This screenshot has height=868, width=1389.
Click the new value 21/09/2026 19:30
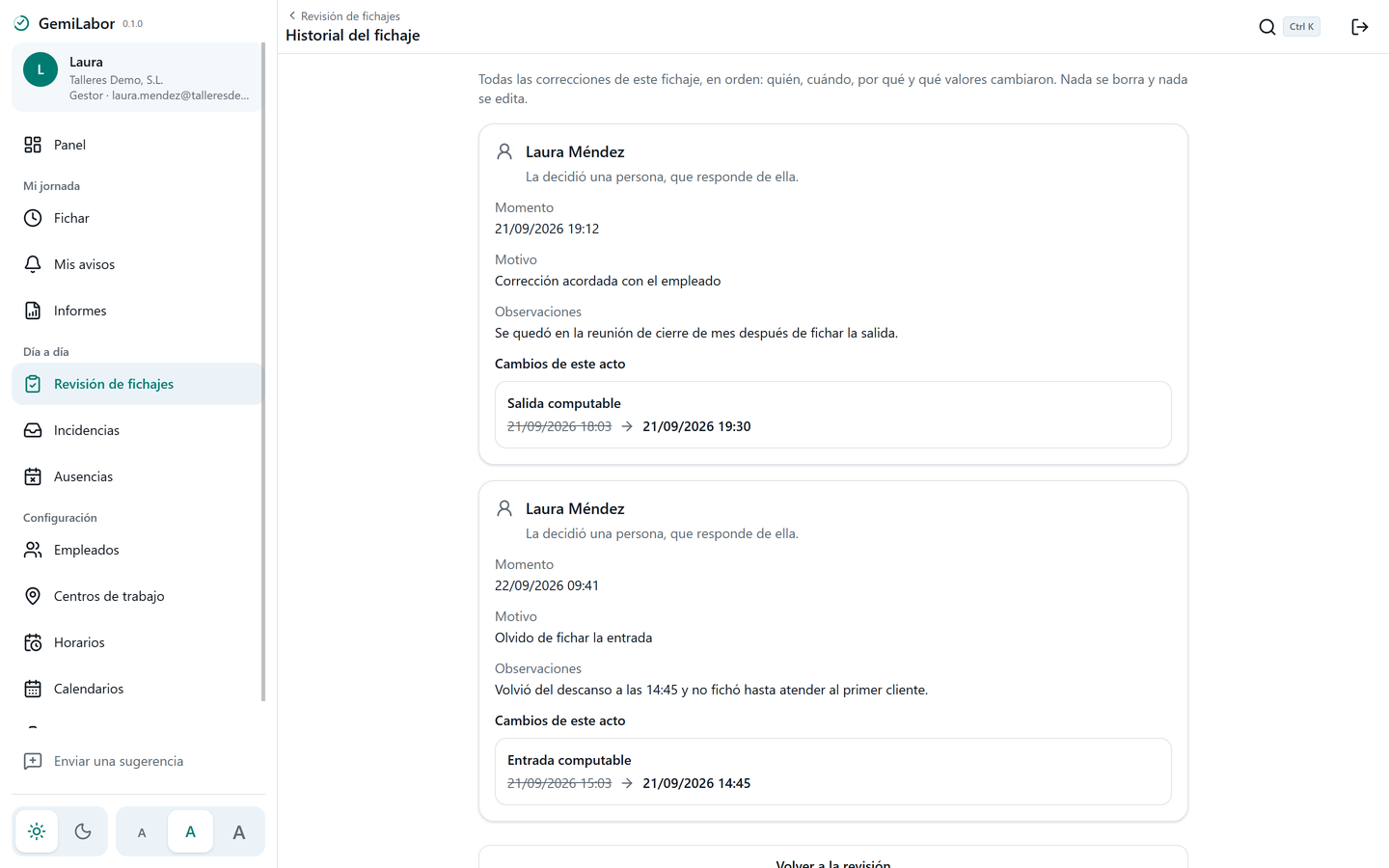coord(696,426)
